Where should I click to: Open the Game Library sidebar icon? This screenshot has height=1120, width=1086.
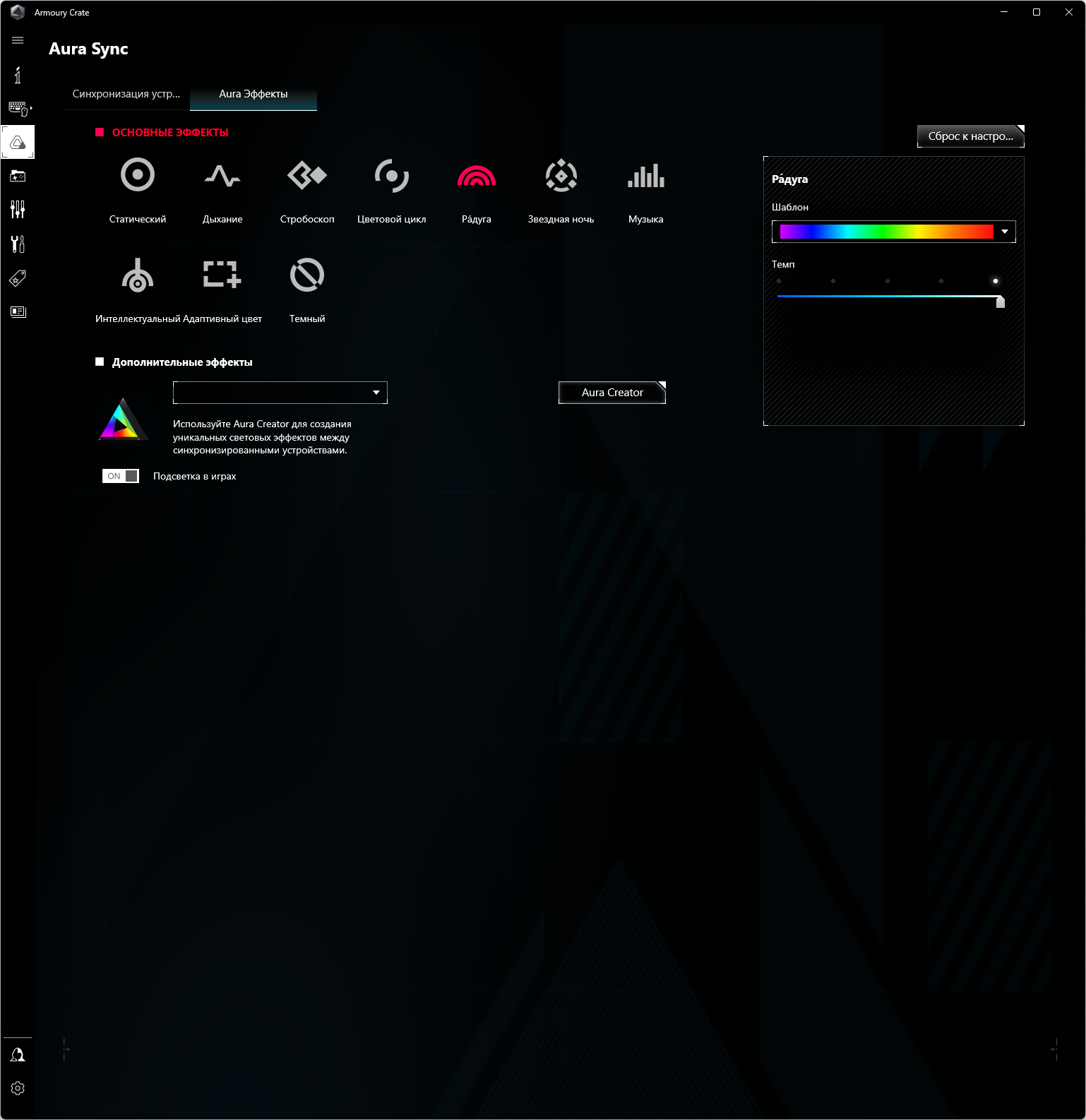[18, 176]
